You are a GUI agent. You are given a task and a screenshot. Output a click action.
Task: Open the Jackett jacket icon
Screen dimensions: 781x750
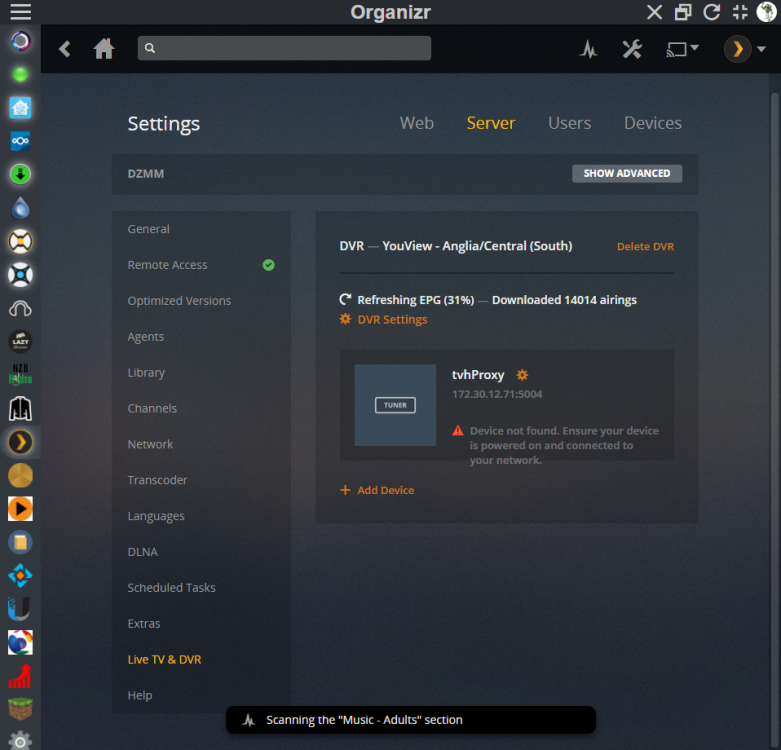click(x=20, y=408)
